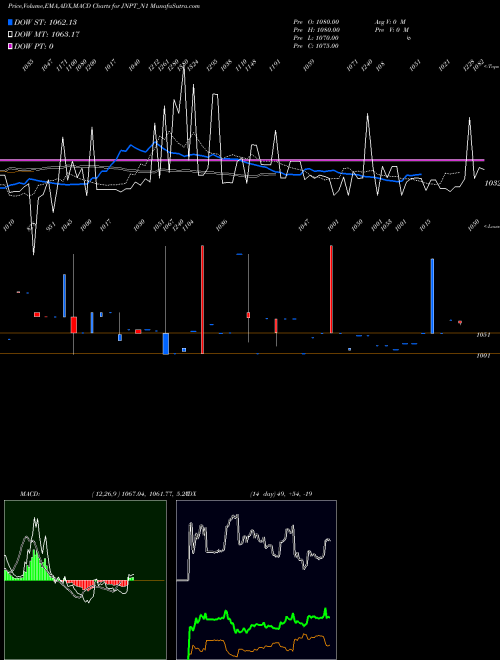Screen dimensions: 500x660
Task: Click the white DOW MT legend swatch
Action: [x=10, y=35]
